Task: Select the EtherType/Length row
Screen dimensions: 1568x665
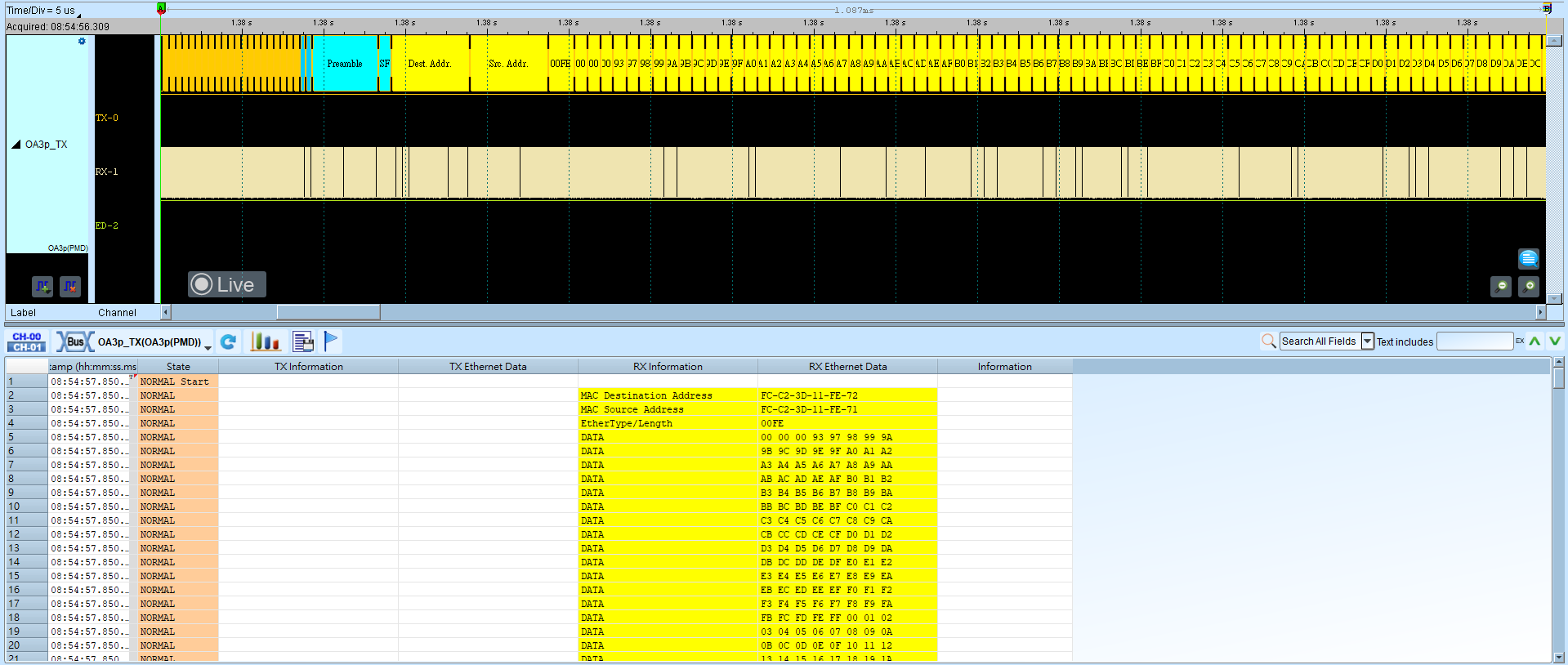Action: click(x=539, y=423)
